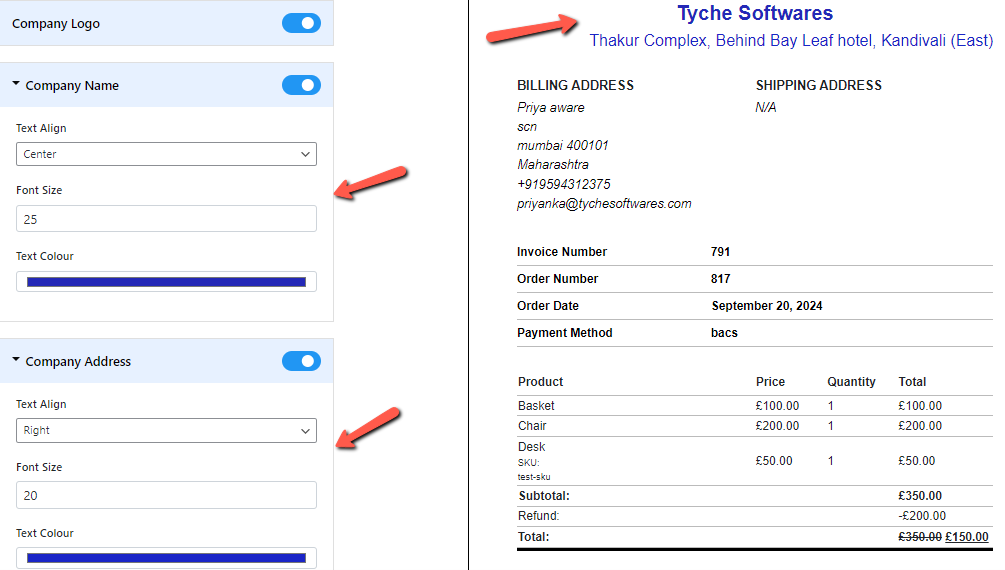Image resolution: width=1005 pixels, height=570 pixels.
Task: Click the shipping address N/A value
Action: (765, 108)
